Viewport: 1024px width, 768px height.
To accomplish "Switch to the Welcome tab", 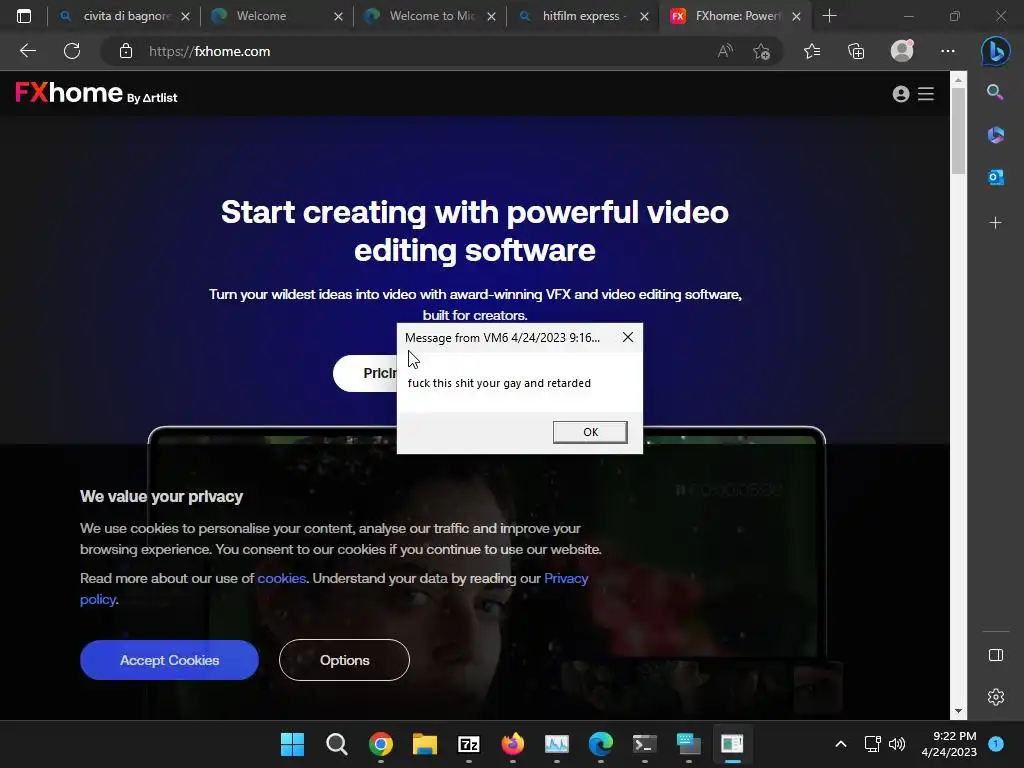I will [276, 16].
